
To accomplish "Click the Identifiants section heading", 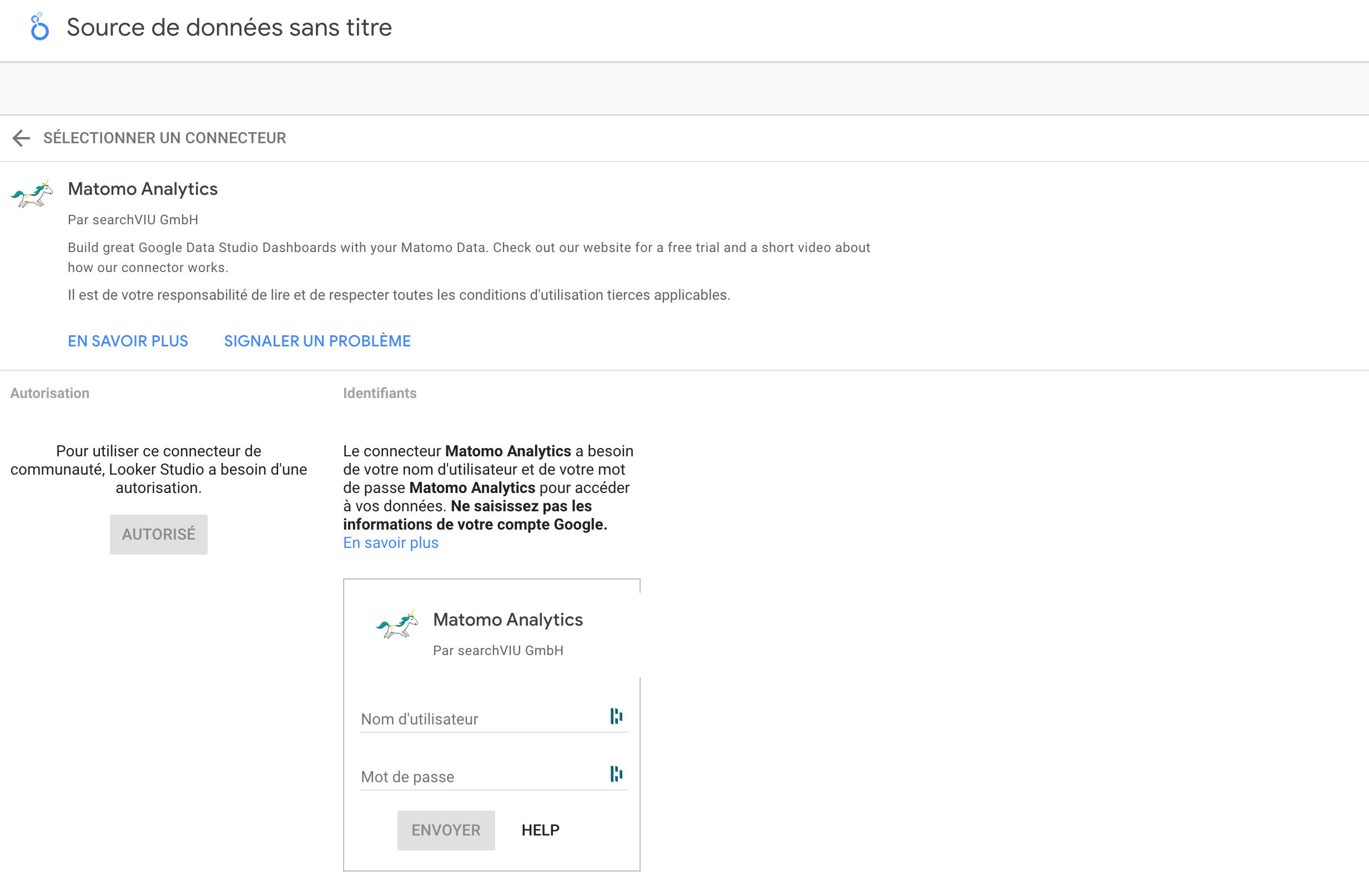I will tap(380, 393).
